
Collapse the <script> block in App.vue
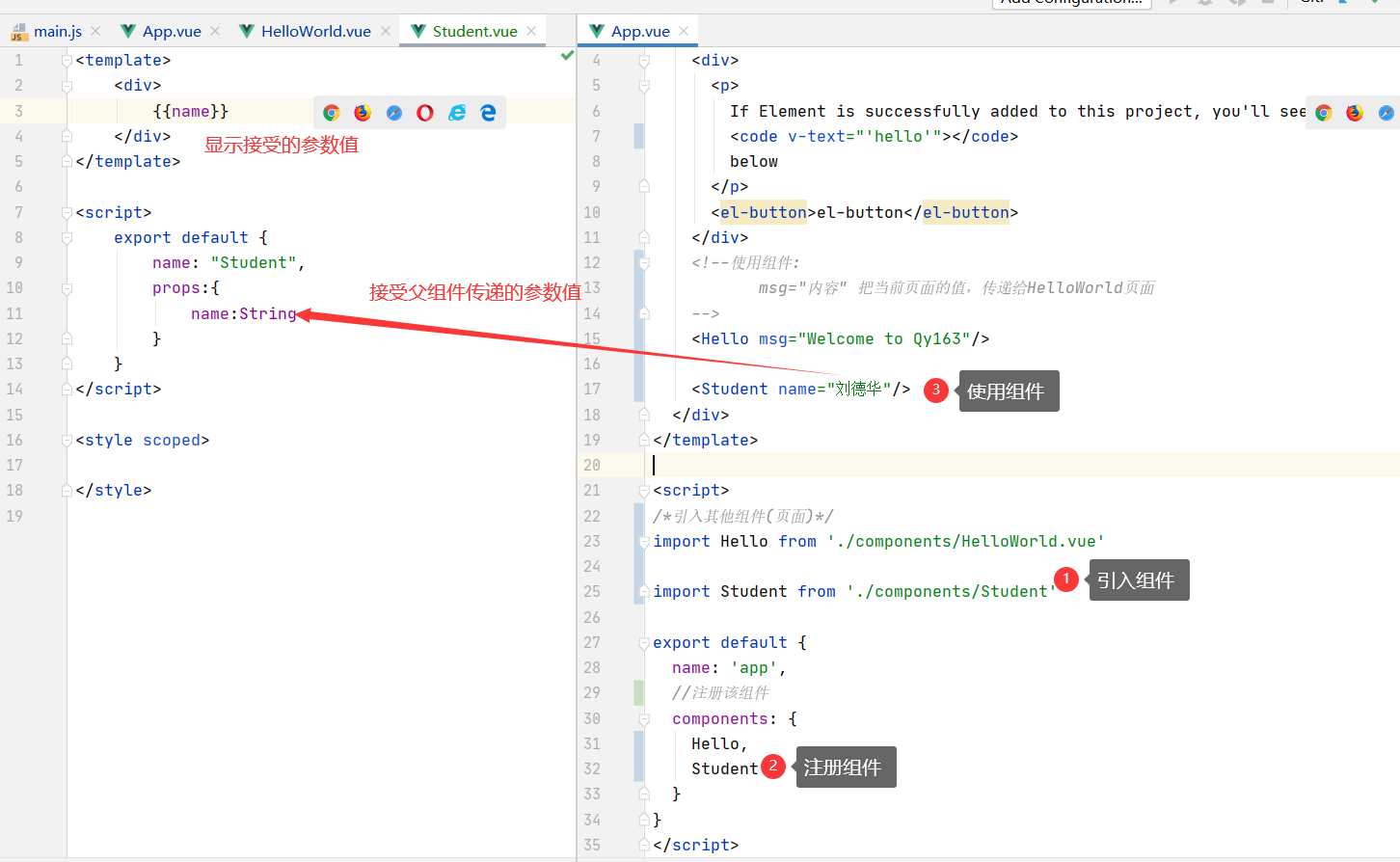644,491
